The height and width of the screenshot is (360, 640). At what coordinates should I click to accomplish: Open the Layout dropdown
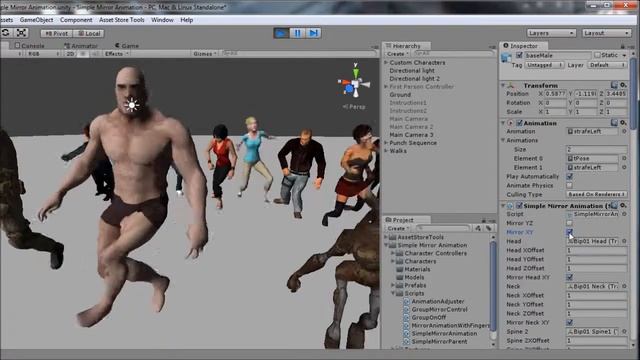[607, 33]
